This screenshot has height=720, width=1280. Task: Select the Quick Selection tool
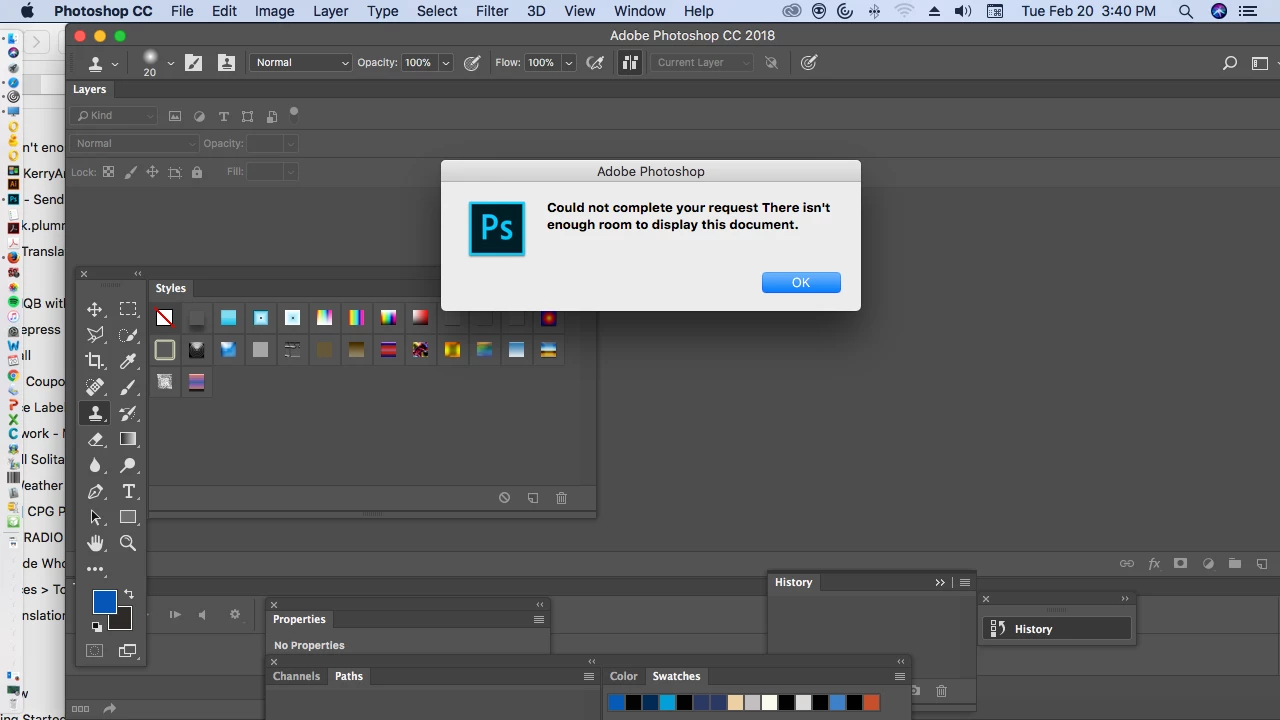(128, 336)
